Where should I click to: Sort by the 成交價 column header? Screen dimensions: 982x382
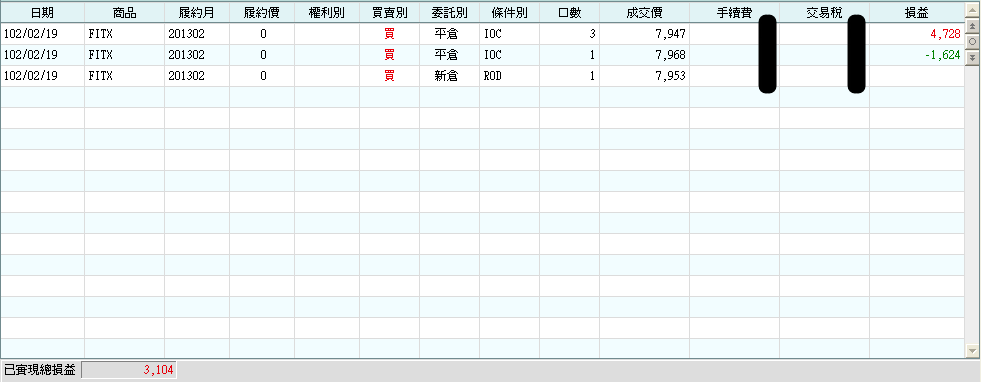644,12
